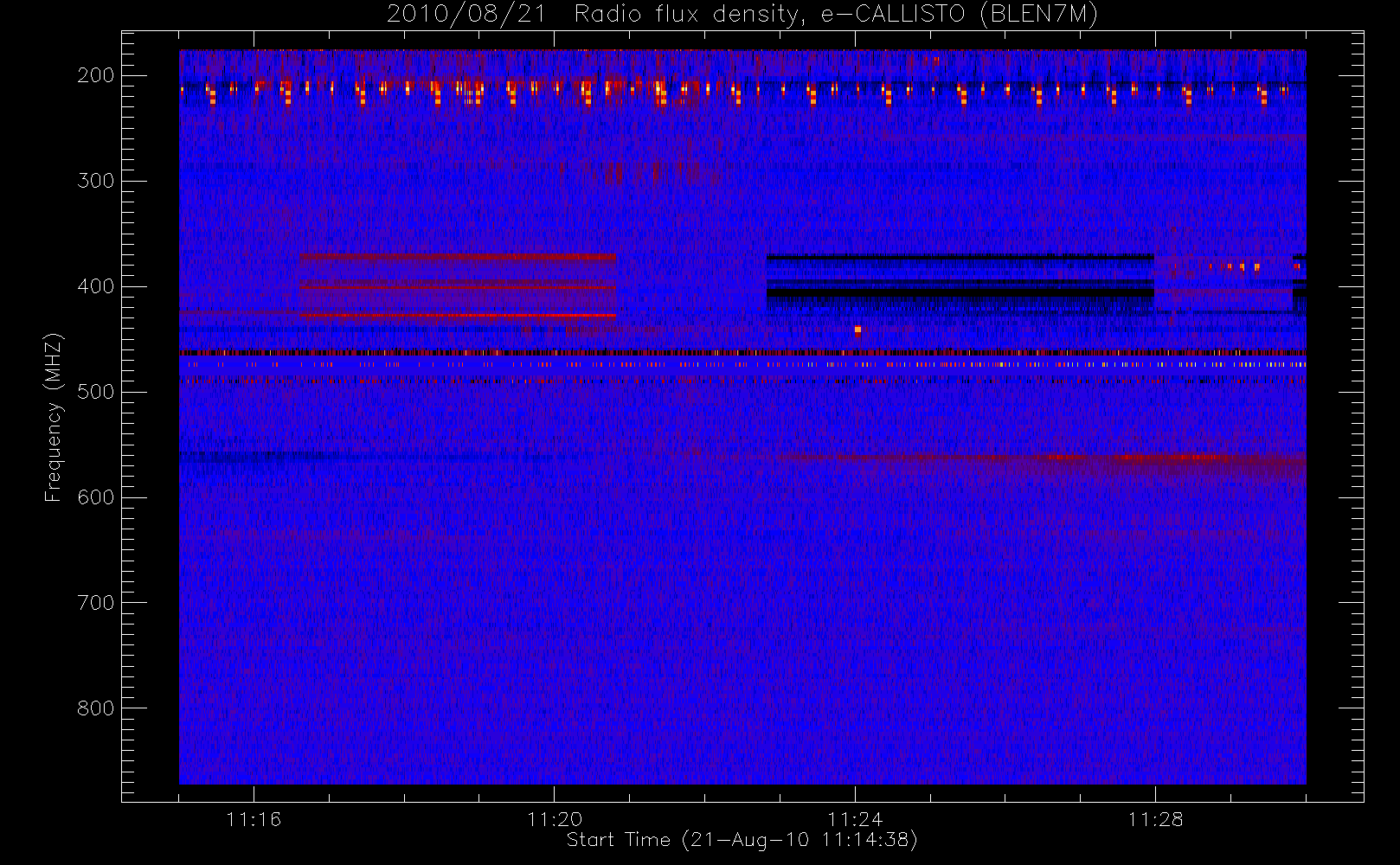Screen dimensions: 1400x865
Task: Click the 500 frequency tick label
Action: [x=96, y=392]
